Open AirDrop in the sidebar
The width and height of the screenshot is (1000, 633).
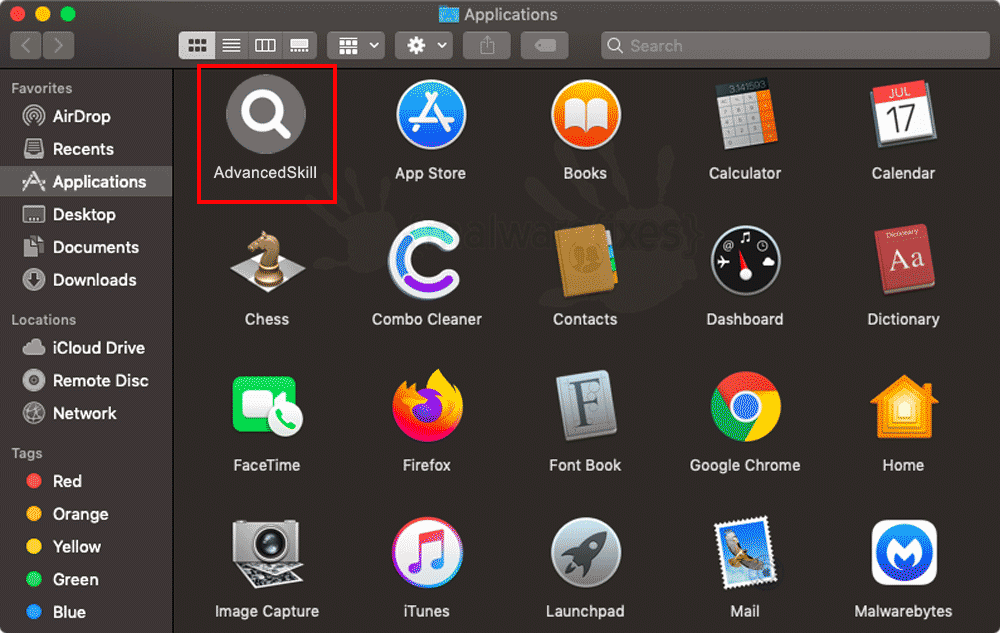click(86, 116)
